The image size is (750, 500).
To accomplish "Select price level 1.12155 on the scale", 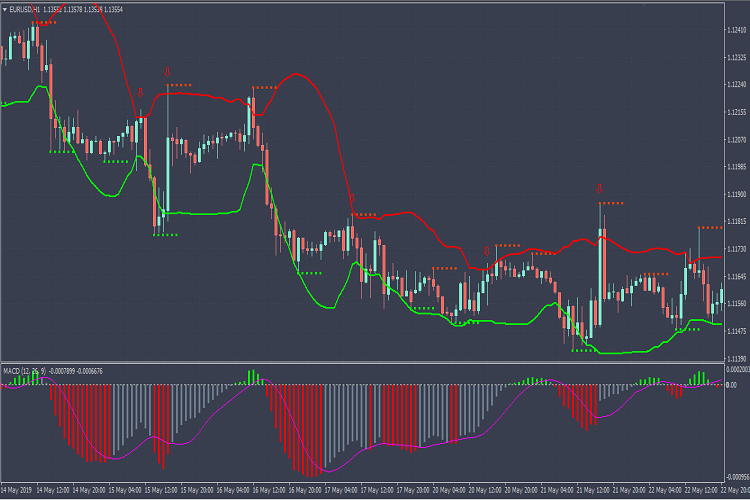I will (737, 112).
